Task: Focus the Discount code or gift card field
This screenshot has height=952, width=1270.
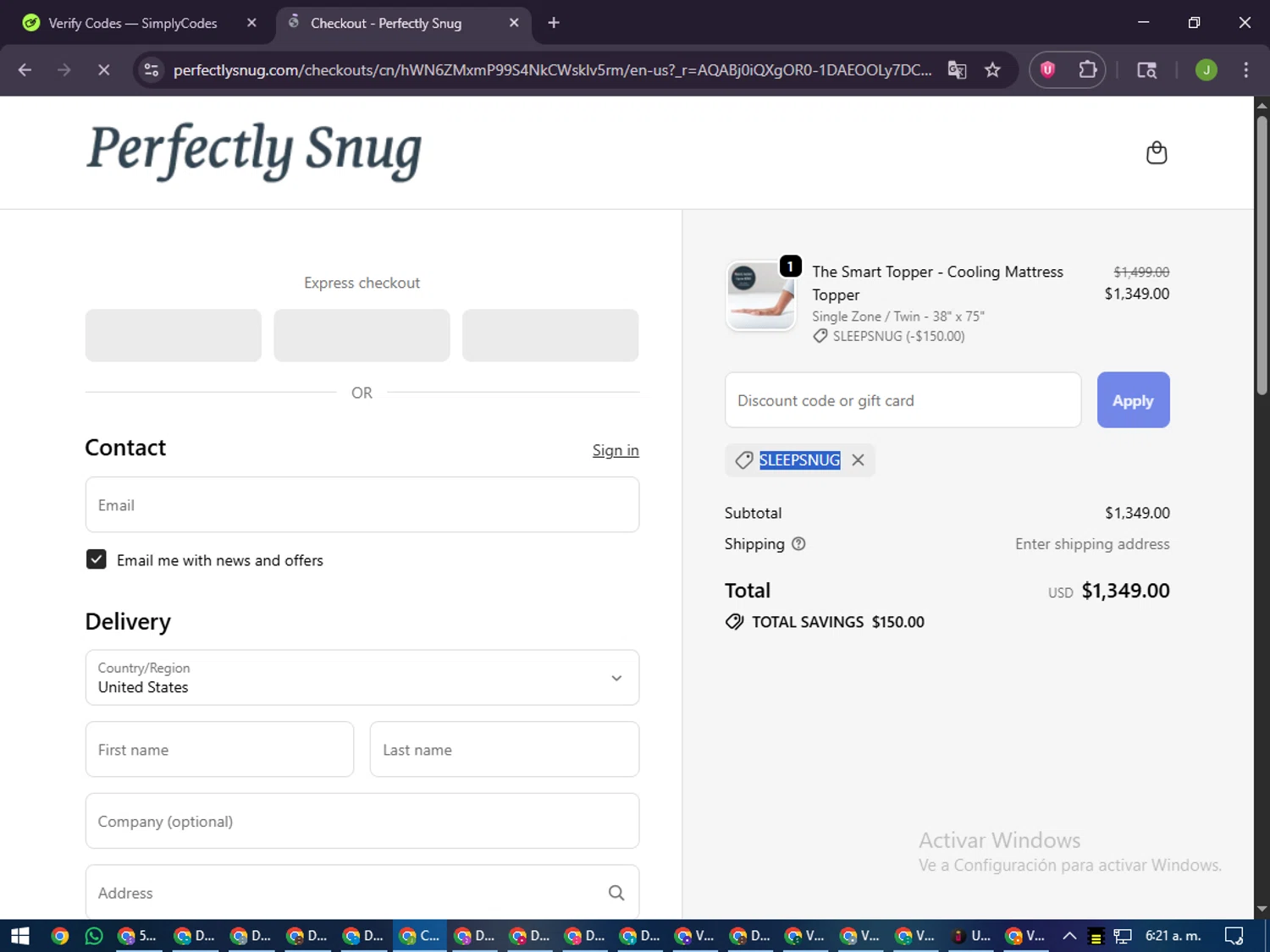Action: tap(903, 400)
